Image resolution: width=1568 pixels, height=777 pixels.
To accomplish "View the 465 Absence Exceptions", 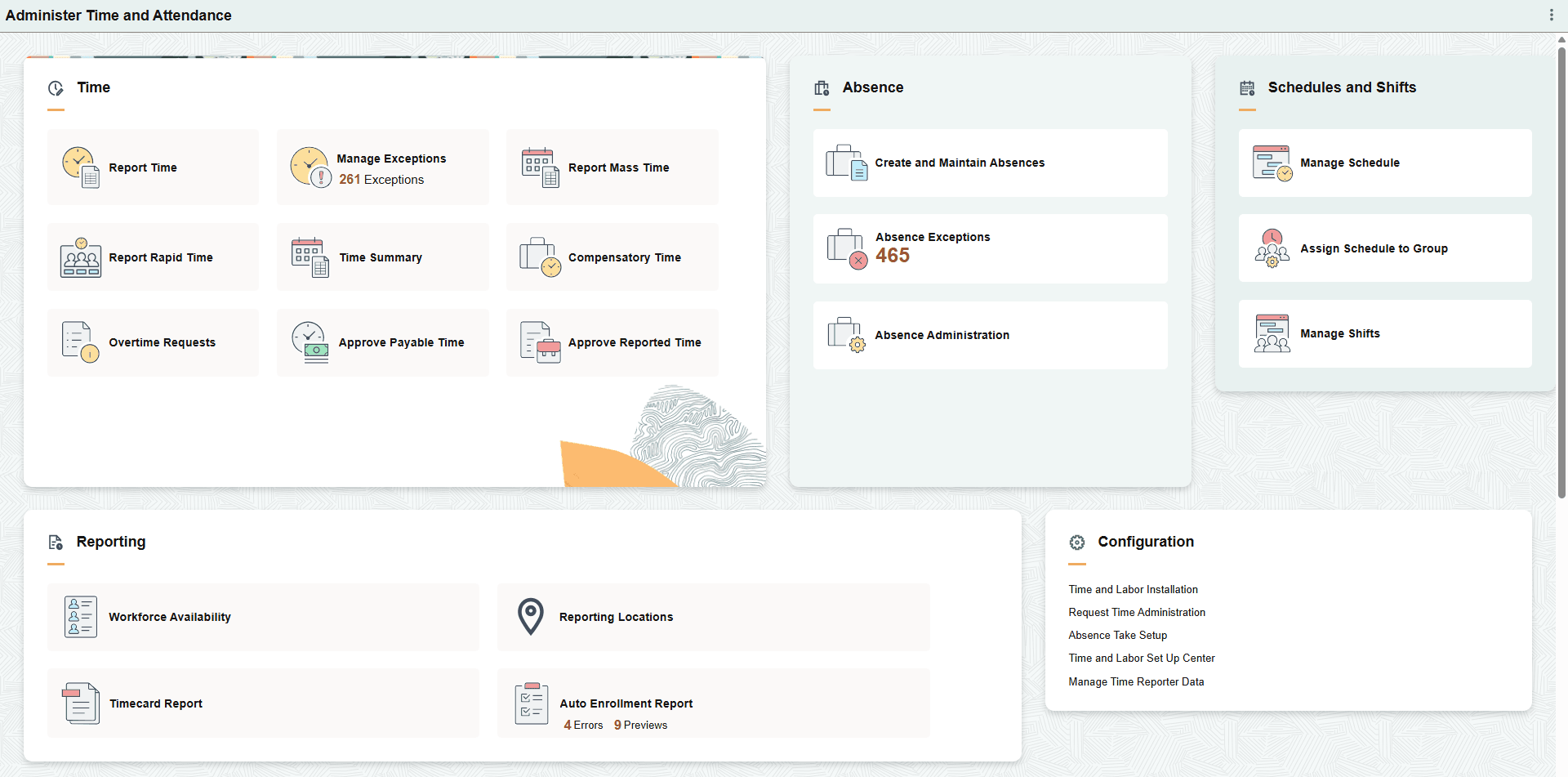I will point(989,248).
